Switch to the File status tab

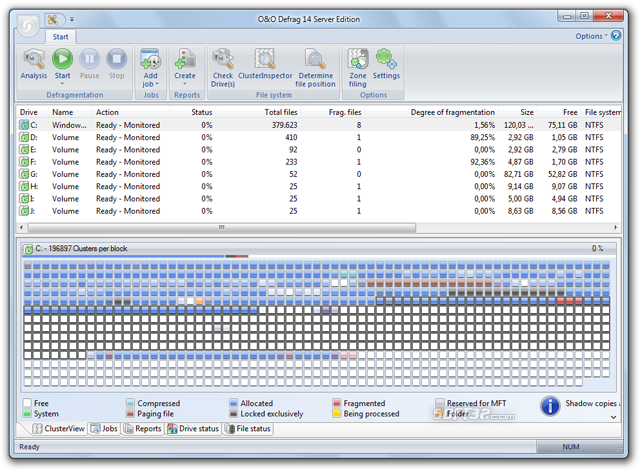click(x=248, y=428)
